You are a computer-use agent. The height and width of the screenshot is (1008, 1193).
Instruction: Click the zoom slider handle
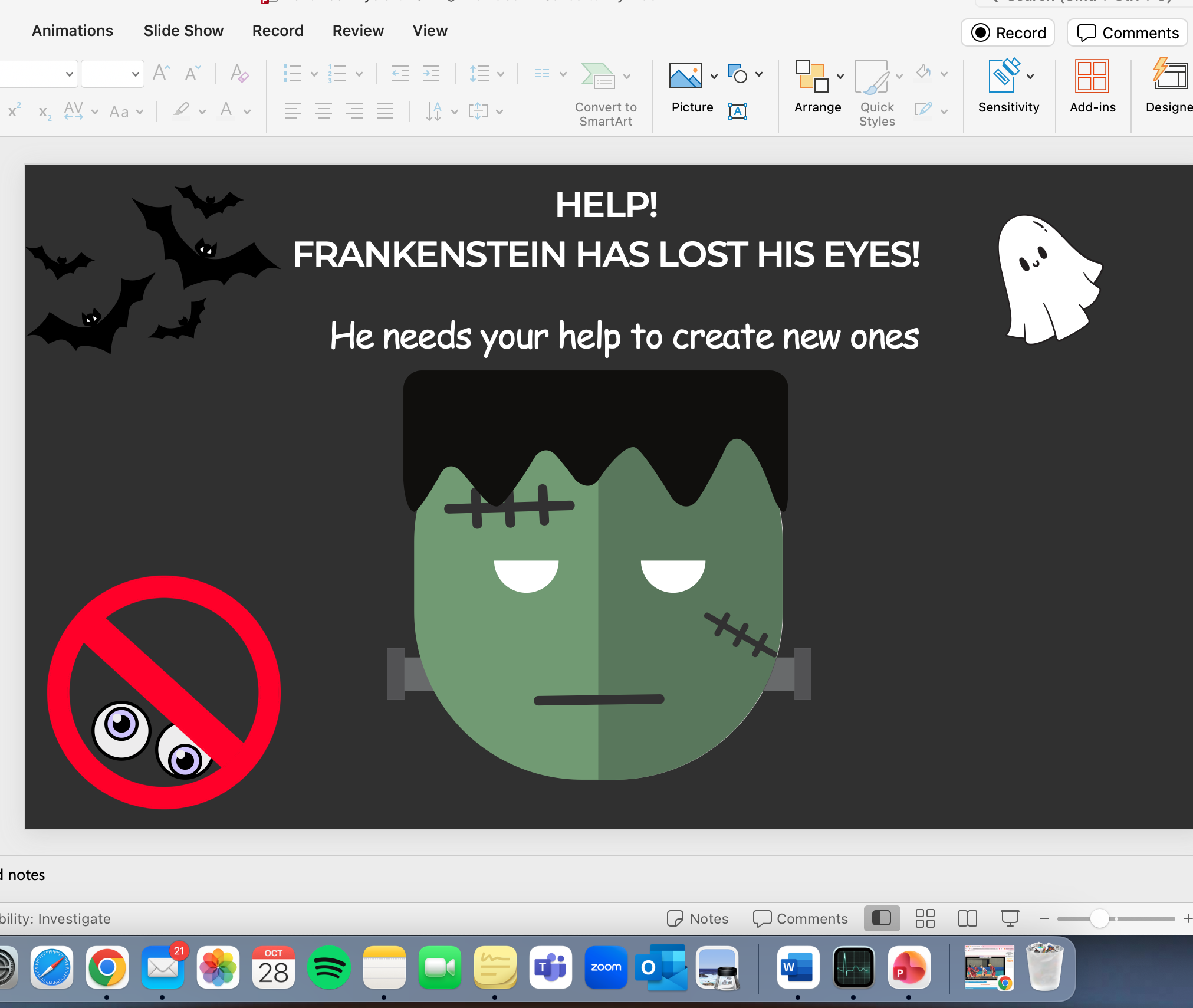1099,918
